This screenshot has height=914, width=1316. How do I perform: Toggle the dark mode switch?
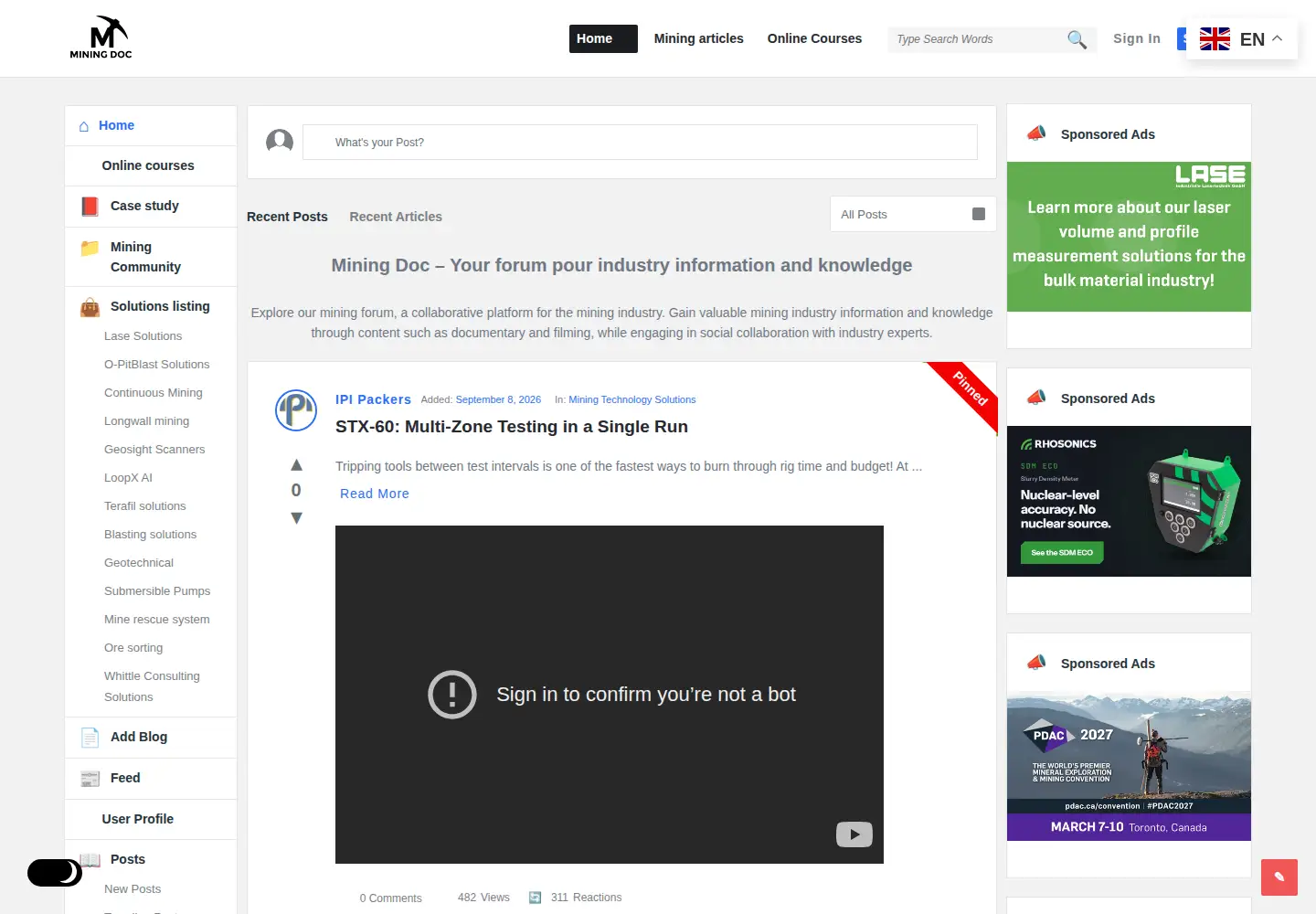click(x=55, y=873)
